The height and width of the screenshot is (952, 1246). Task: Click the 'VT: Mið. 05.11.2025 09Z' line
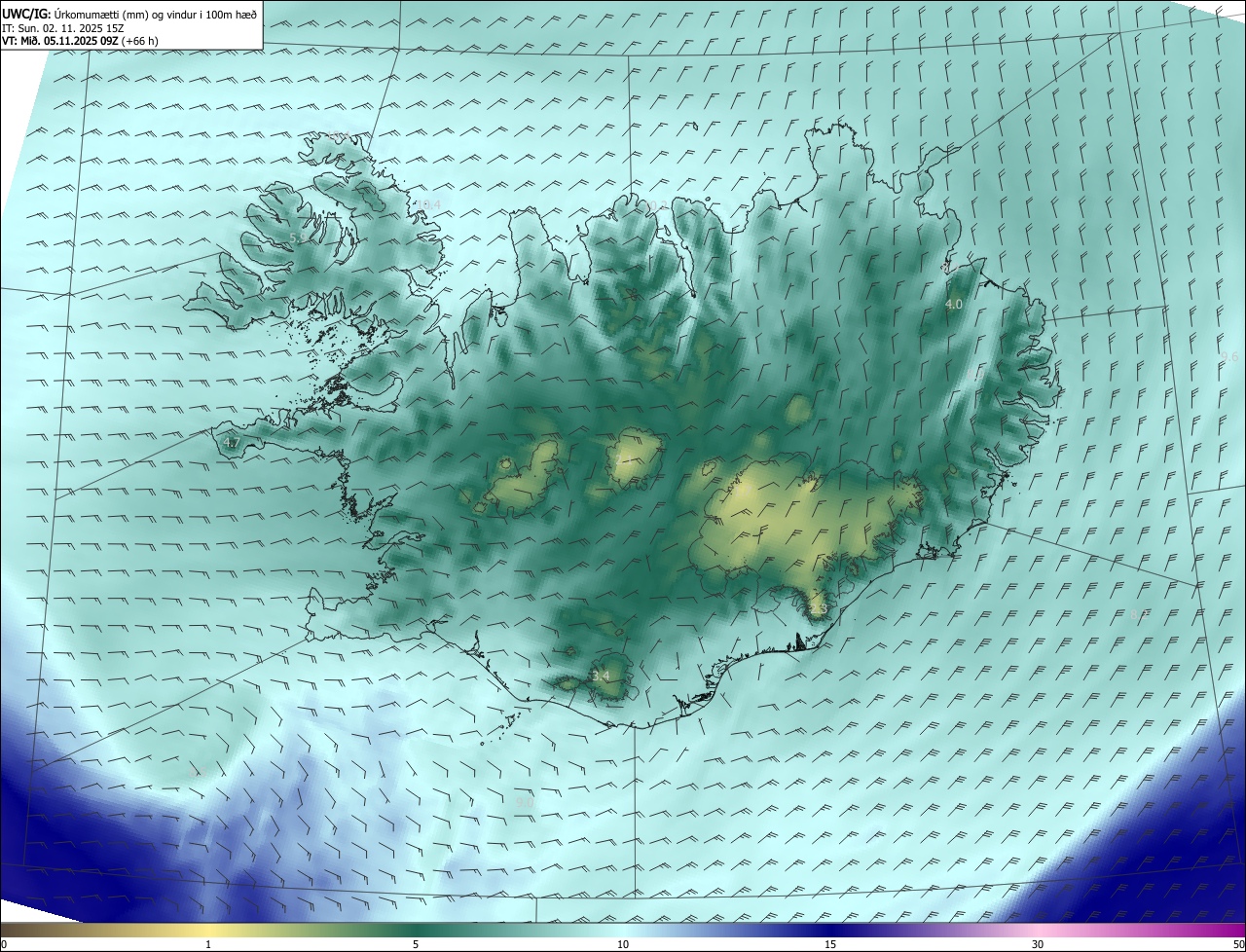59,41
